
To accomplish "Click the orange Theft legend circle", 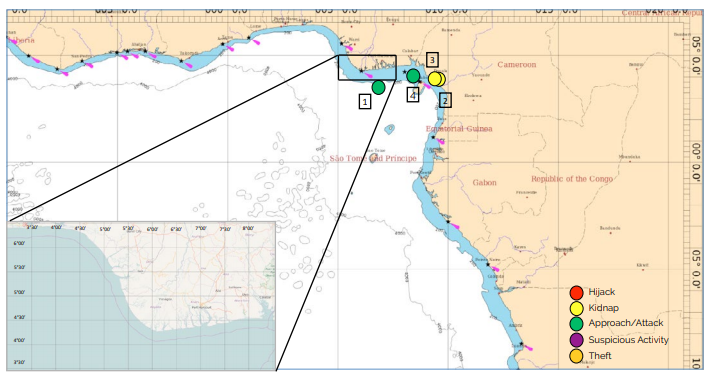I will coord(576,356).
